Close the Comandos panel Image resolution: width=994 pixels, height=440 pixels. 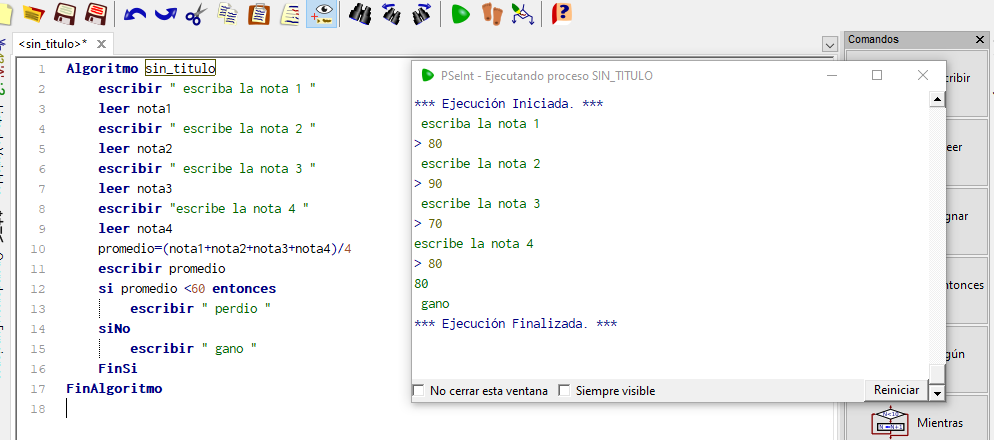coord(980,39)
